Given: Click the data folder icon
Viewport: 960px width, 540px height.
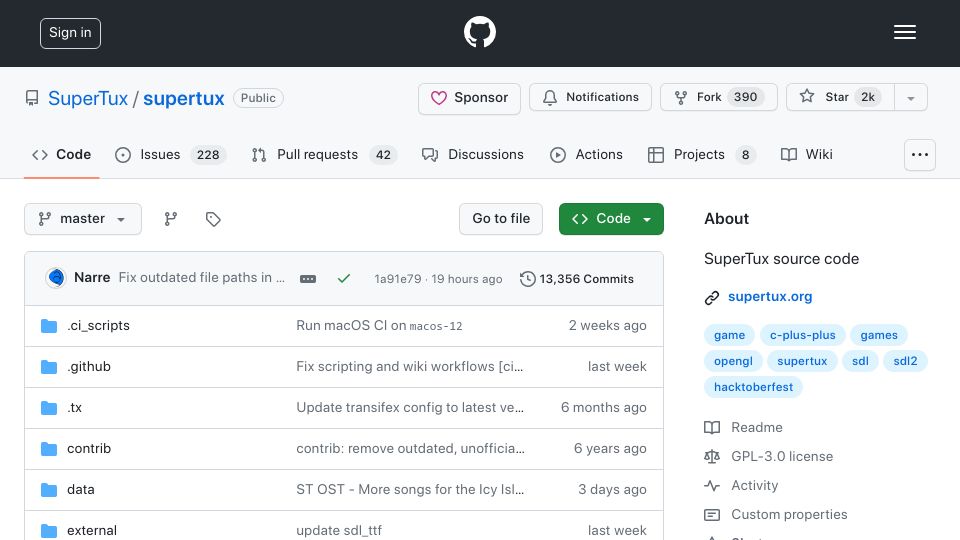Looking at the screenshot, I should click(49, 490).
